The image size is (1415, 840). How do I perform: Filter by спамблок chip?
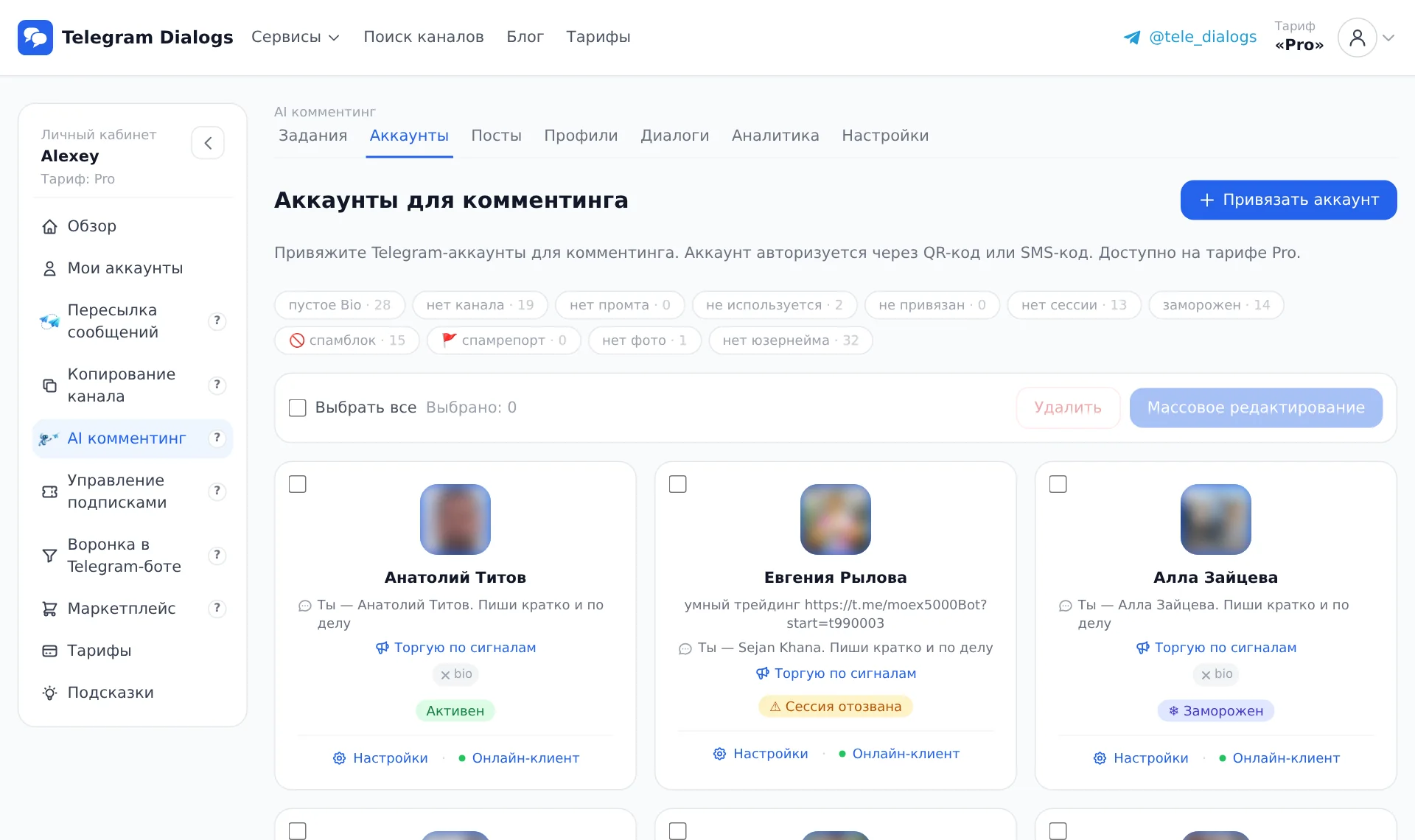347,340
